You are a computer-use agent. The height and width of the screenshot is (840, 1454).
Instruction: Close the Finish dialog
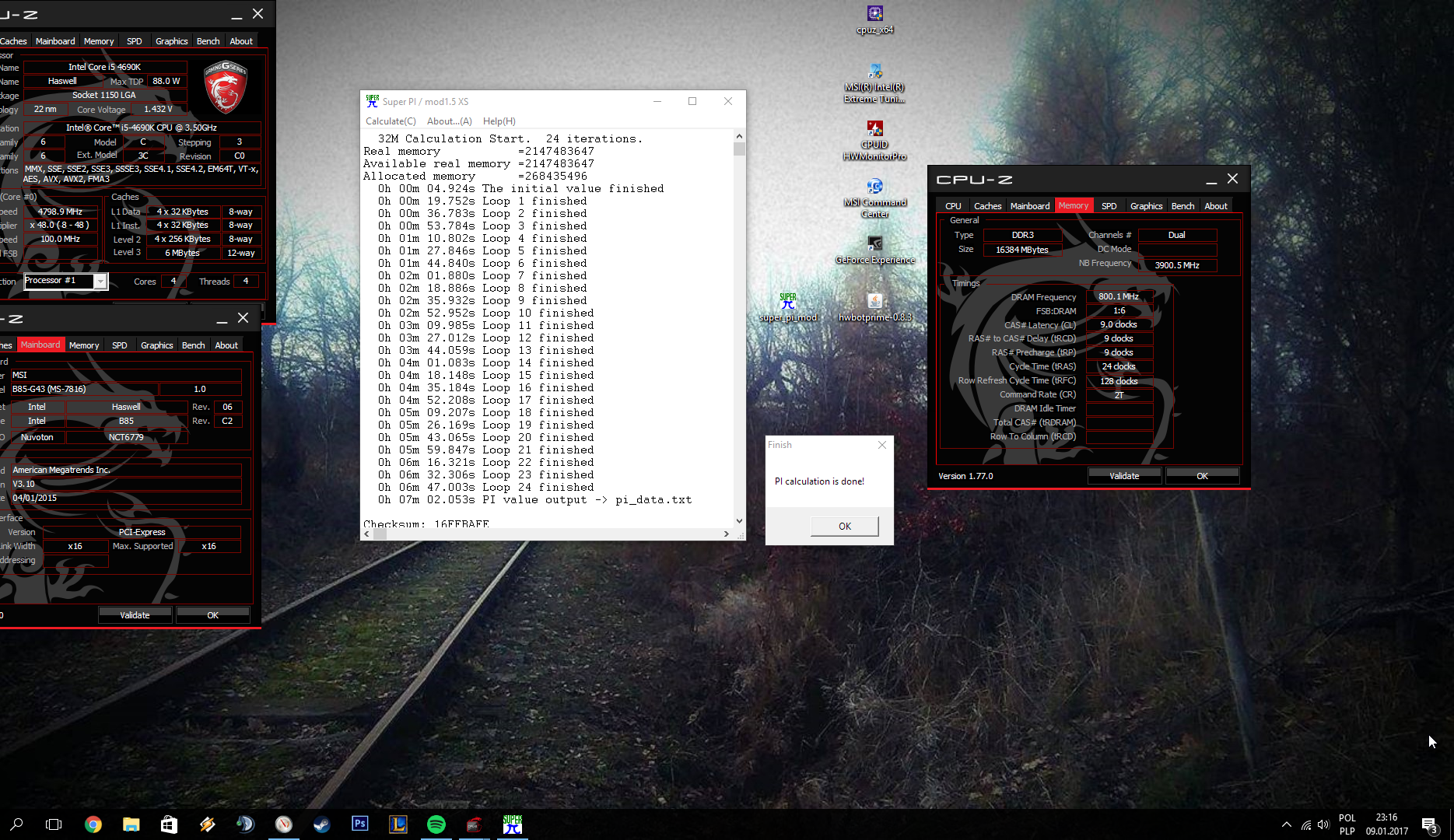click(881, 445)
